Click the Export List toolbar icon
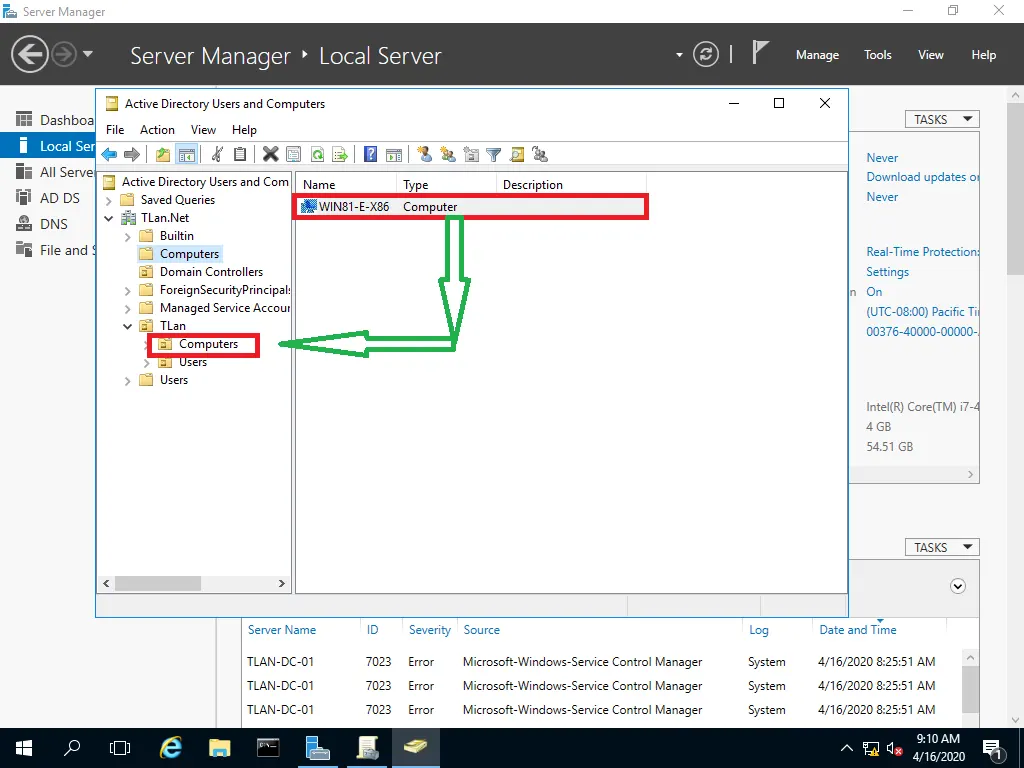This screenshot has height=768, width=1024. point(340,155)
